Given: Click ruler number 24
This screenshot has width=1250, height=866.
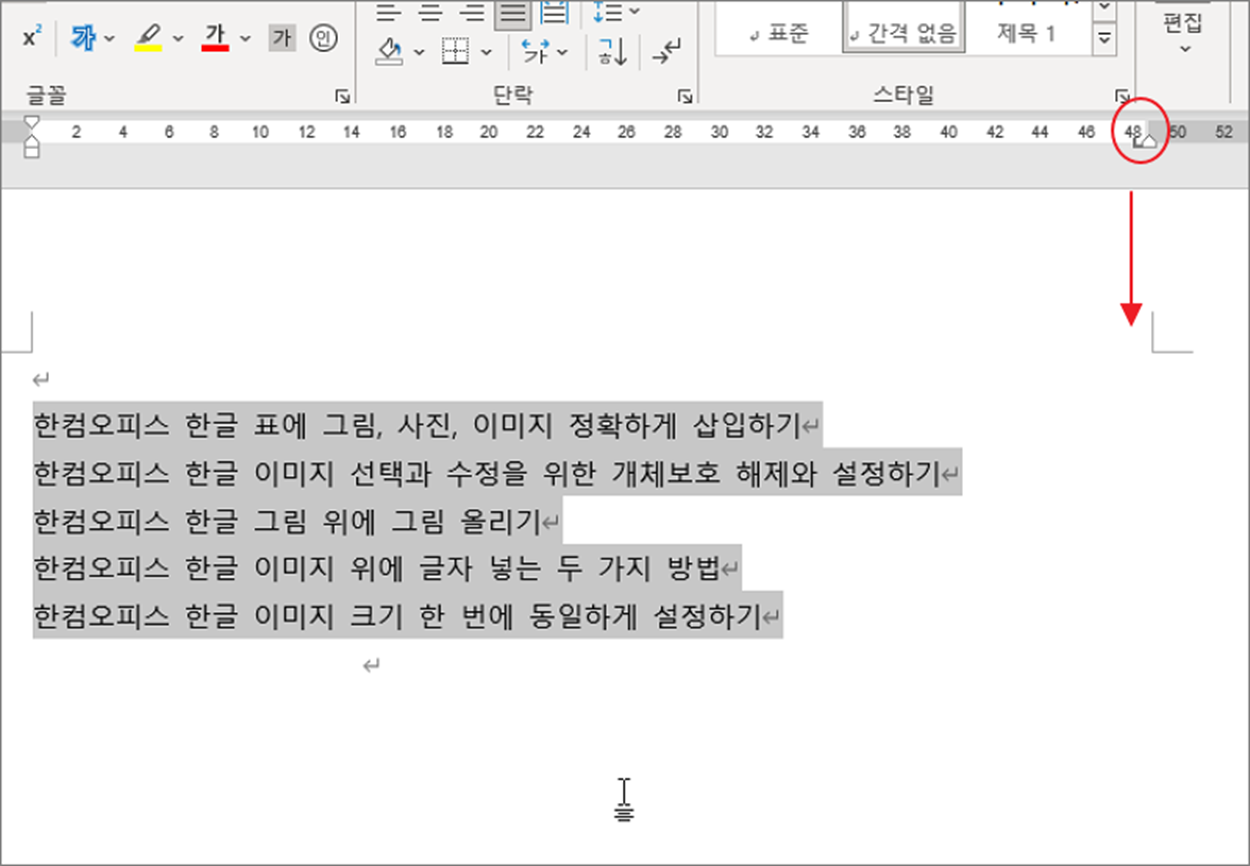Looking at the screenshot, I should (581, 132).
